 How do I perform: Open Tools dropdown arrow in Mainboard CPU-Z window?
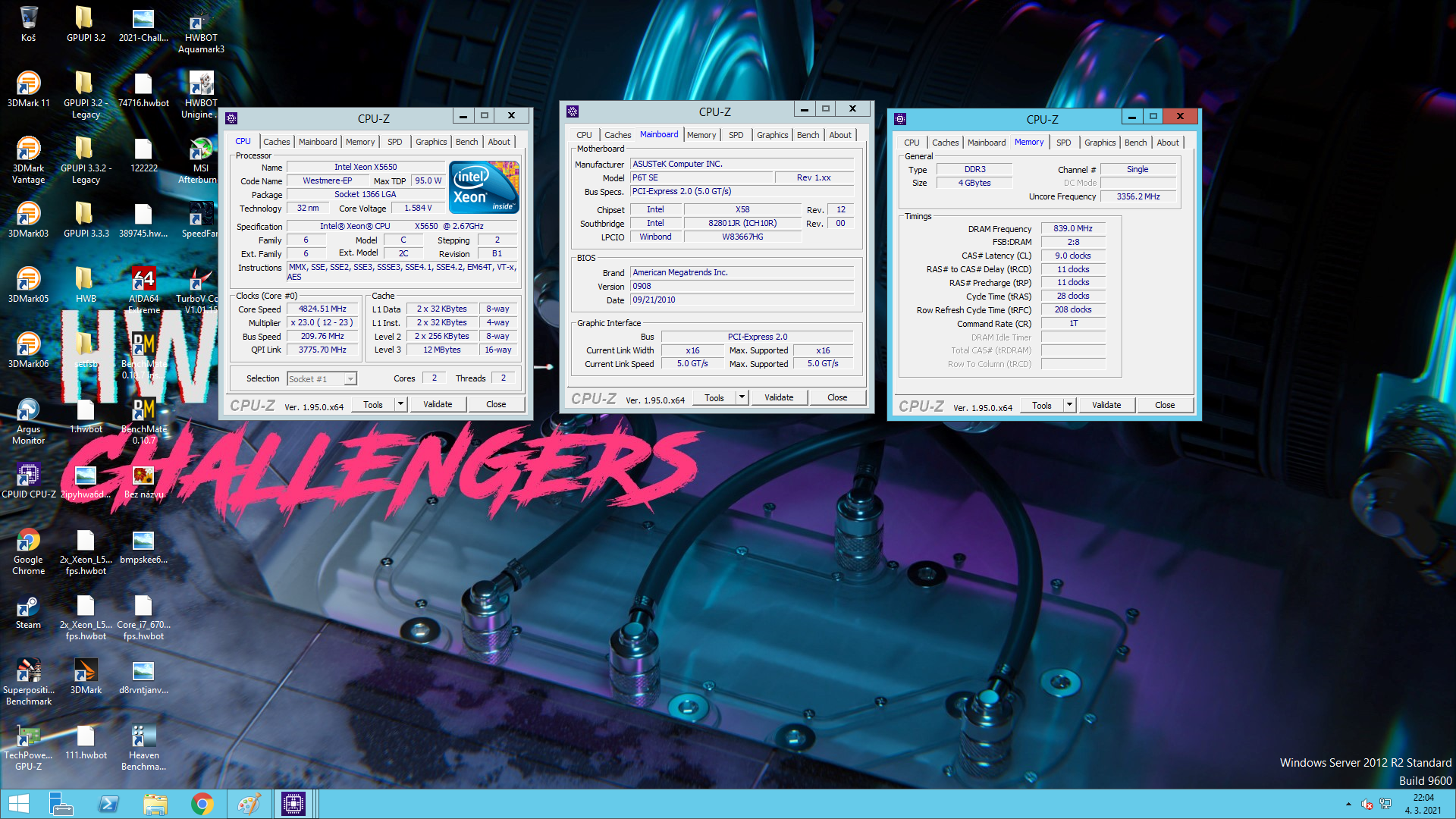(742, 397)
